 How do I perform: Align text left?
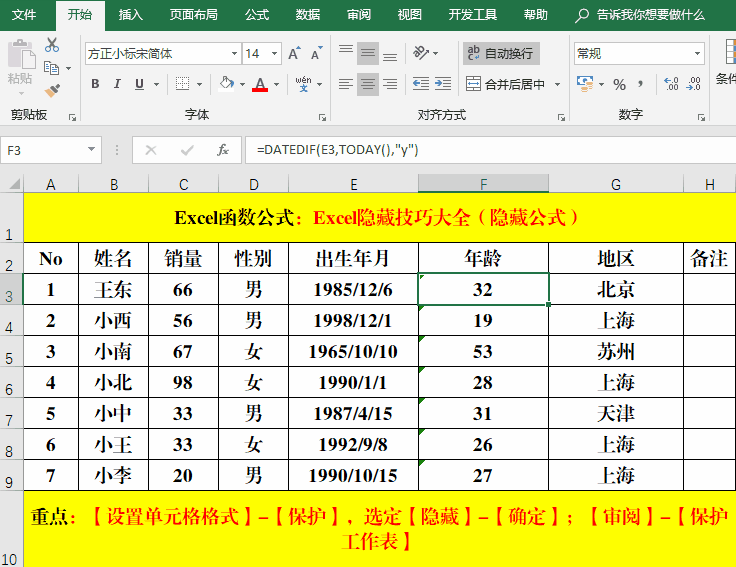(346, 84)
